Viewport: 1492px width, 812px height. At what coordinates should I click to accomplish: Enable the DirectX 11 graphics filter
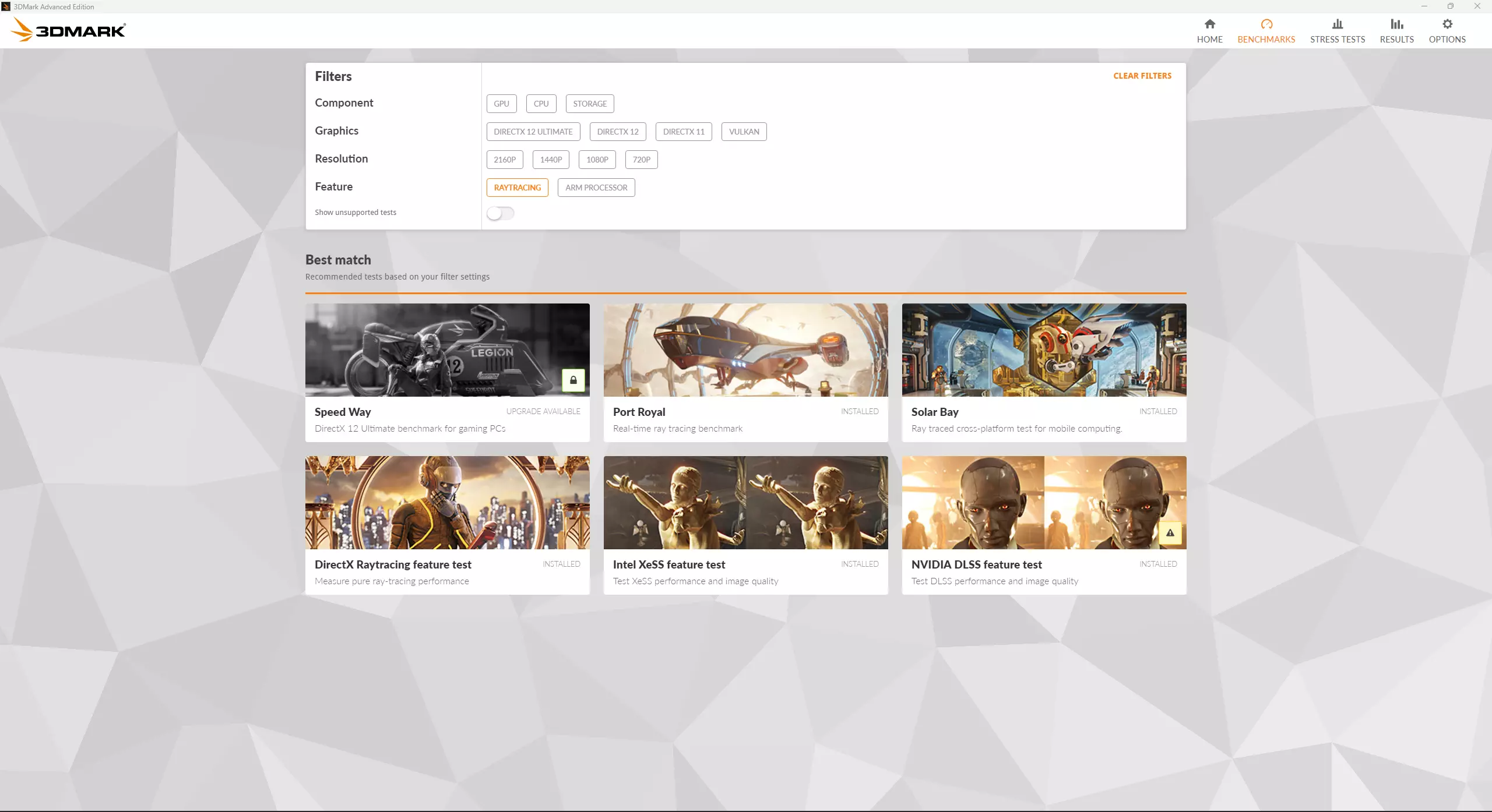(x=683, y=132)
